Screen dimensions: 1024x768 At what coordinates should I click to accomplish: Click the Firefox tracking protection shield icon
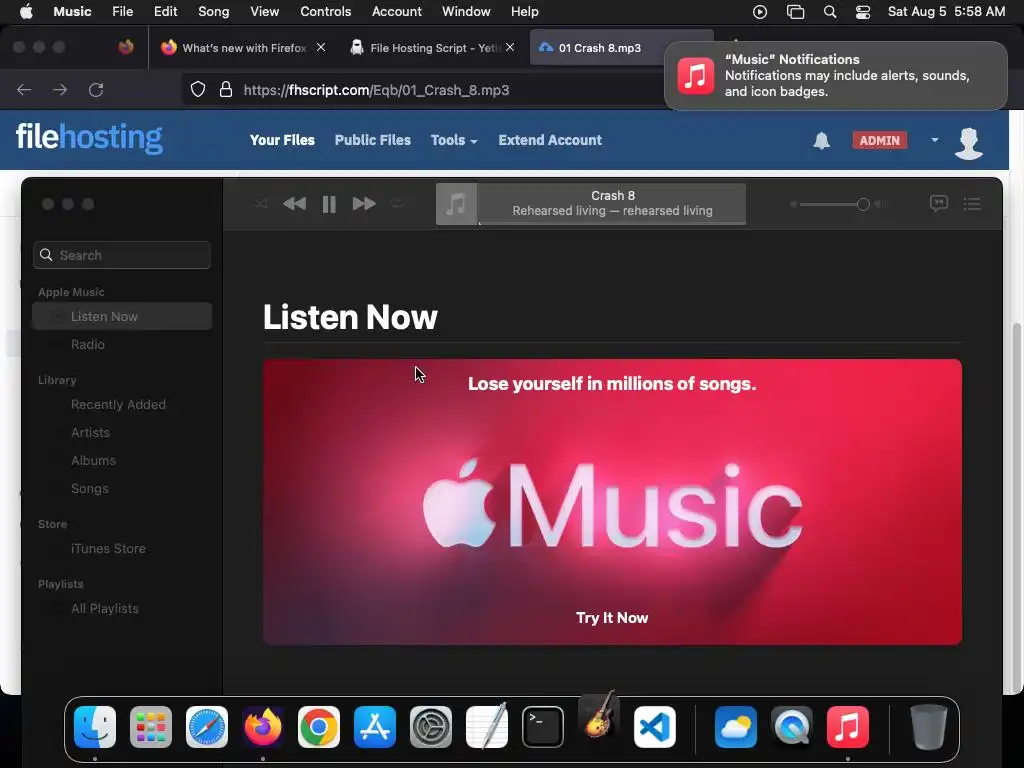pyautogui.click(x=198, y=89)
